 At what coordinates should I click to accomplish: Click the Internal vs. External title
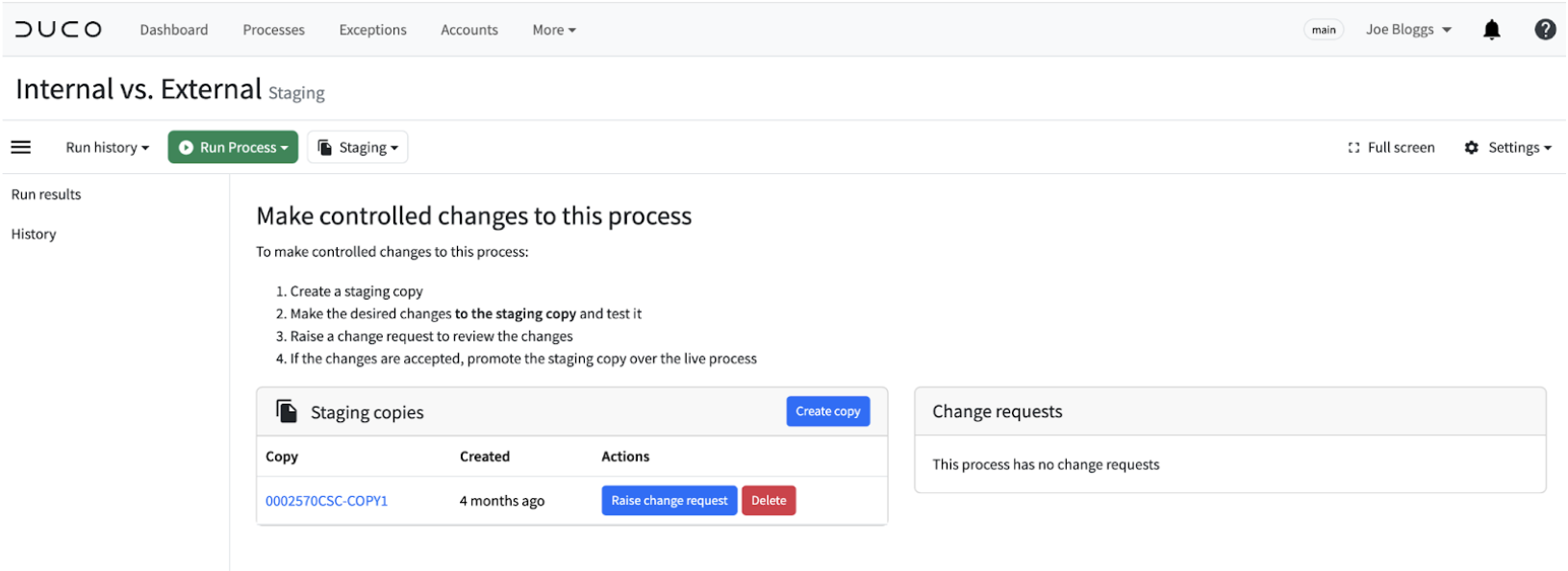[139, 88]
